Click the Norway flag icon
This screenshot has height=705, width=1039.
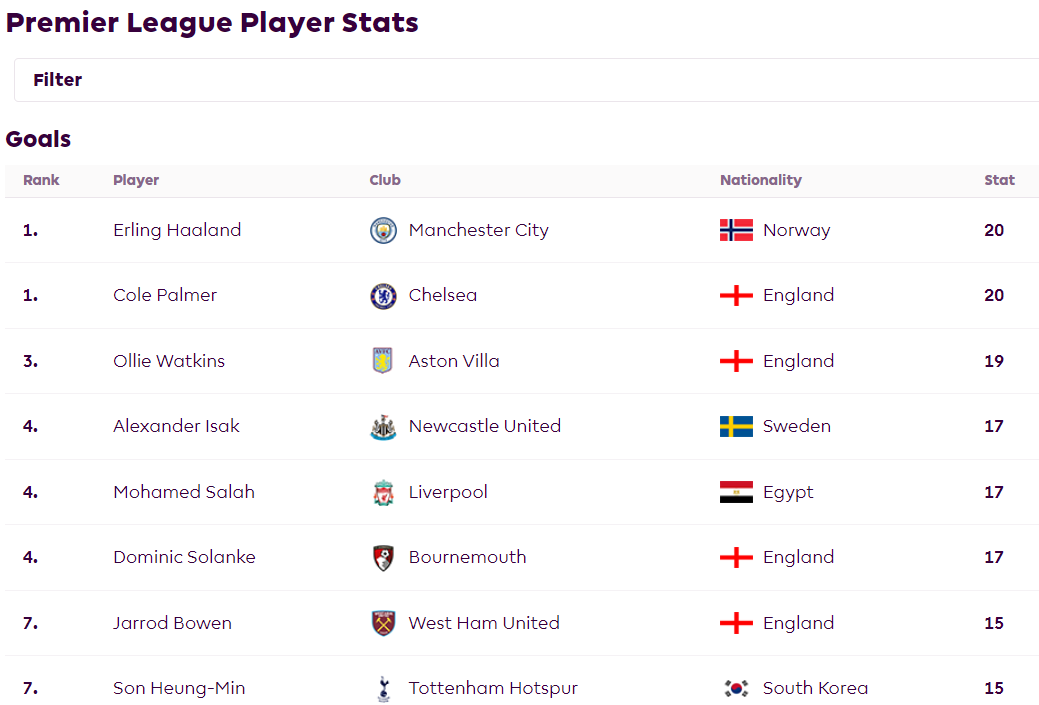(x=736, y=230)
